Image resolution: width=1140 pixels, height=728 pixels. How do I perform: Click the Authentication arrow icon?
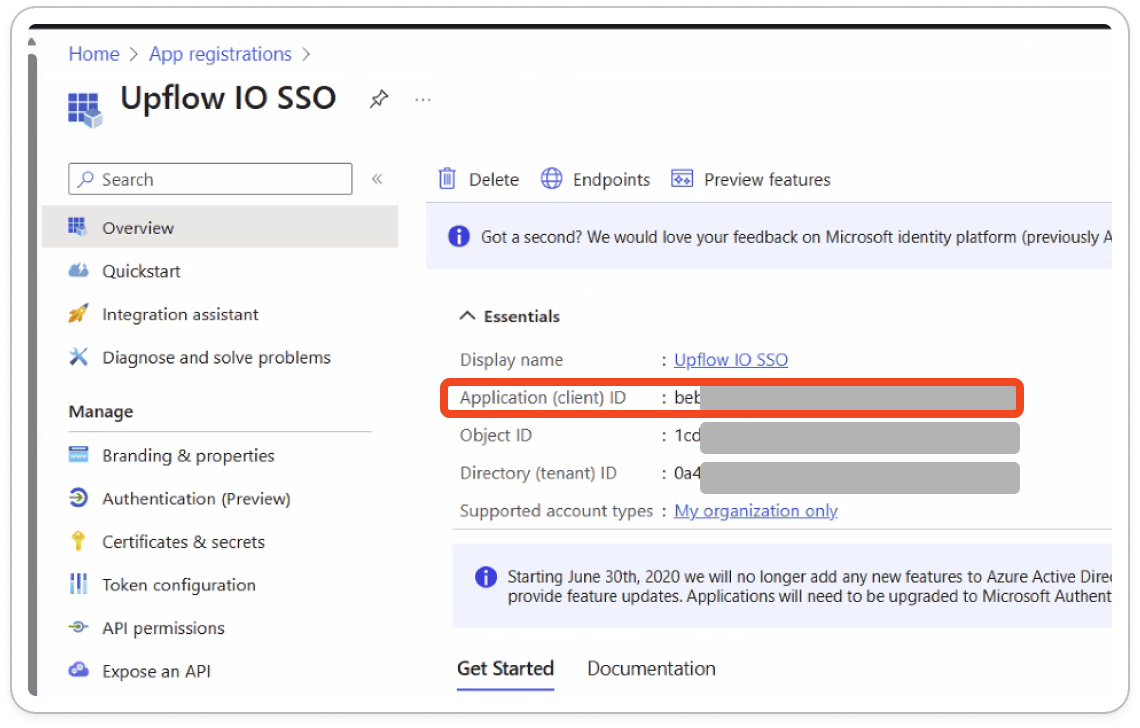[x=78, y=497]
